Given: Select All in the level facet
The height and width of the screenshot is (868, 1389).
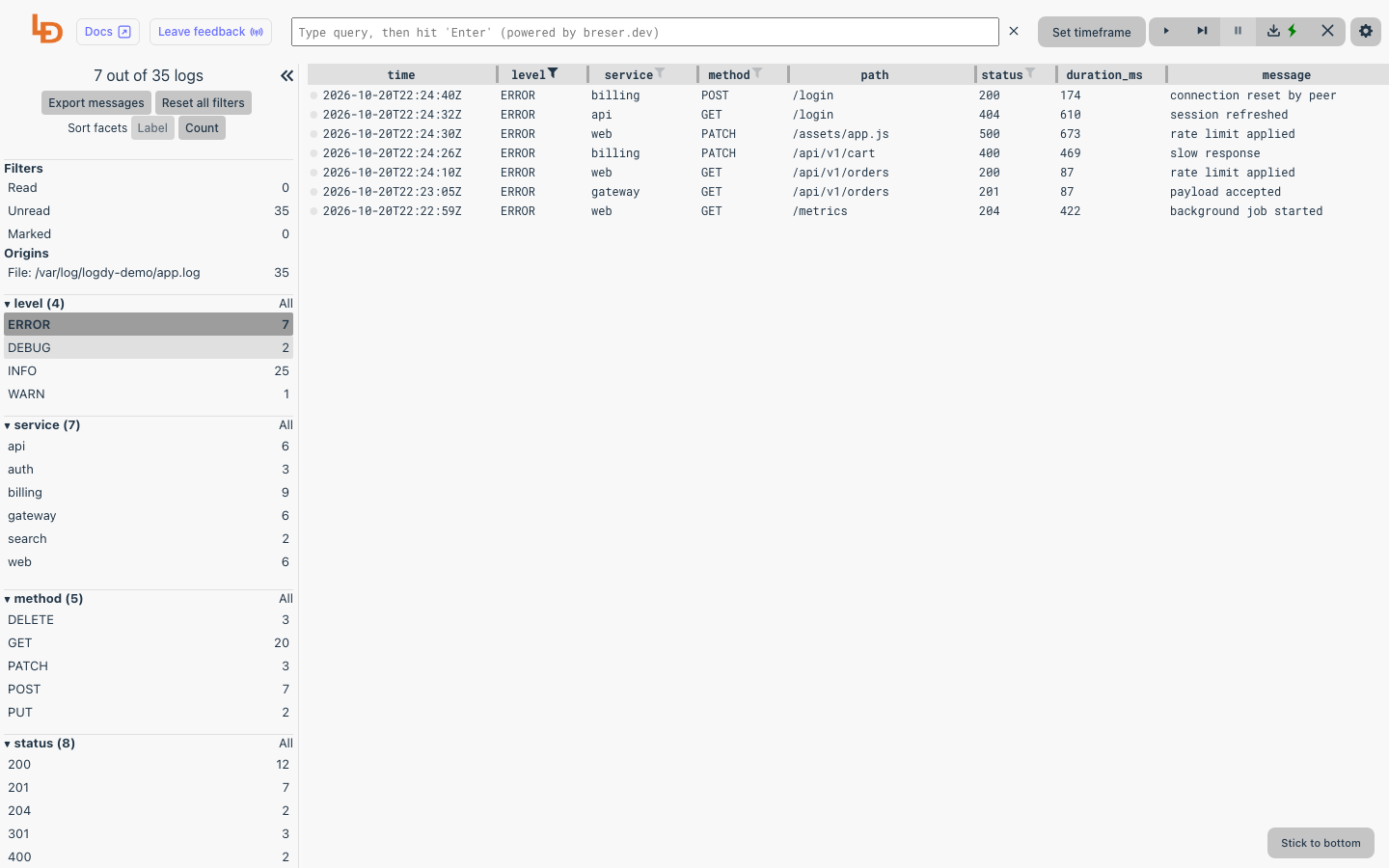Looking at the screenshot, I should click(286, 304).
